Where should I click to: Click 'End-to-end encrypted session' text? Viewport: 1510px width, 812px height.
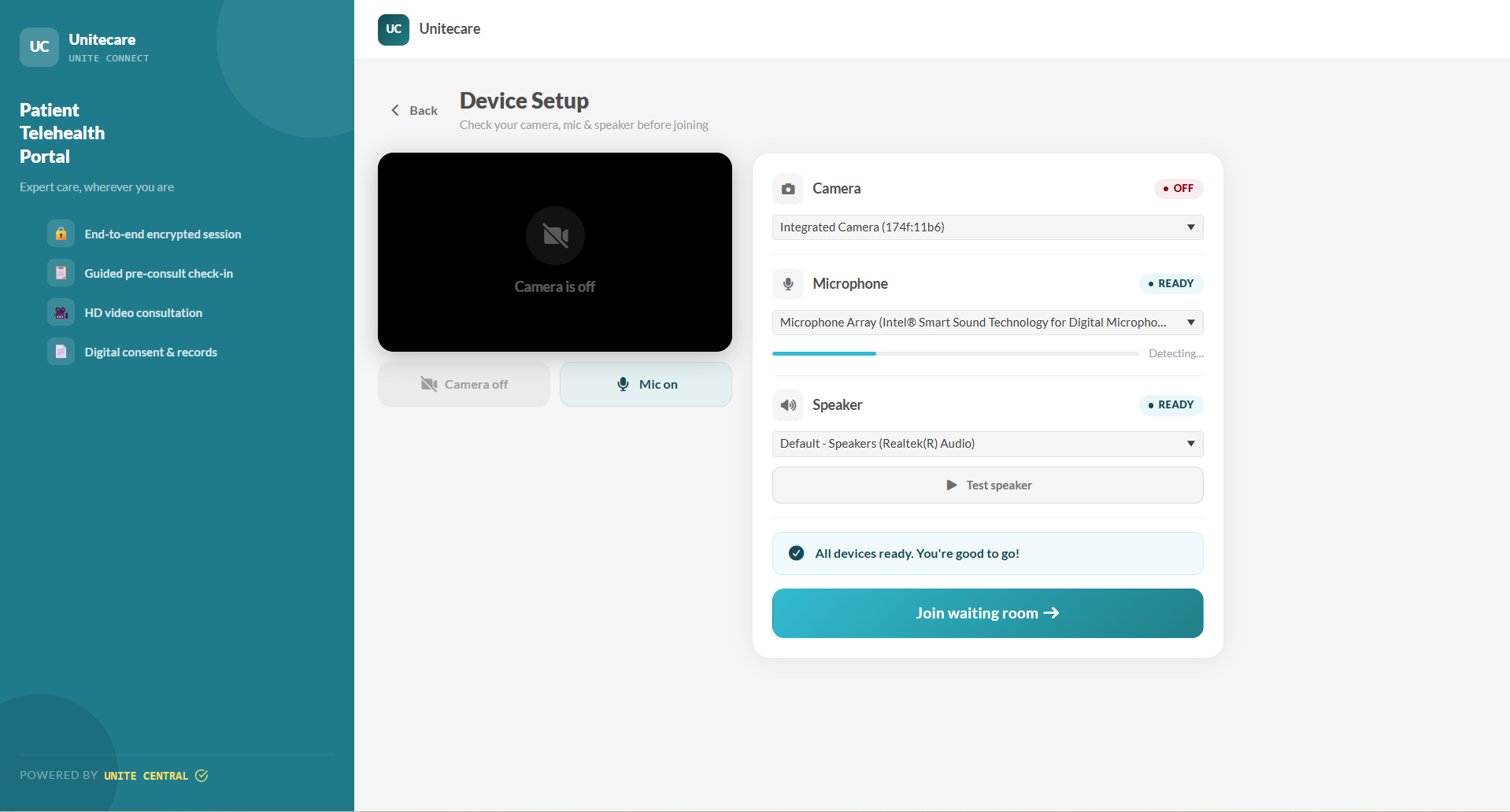(163, 234)
